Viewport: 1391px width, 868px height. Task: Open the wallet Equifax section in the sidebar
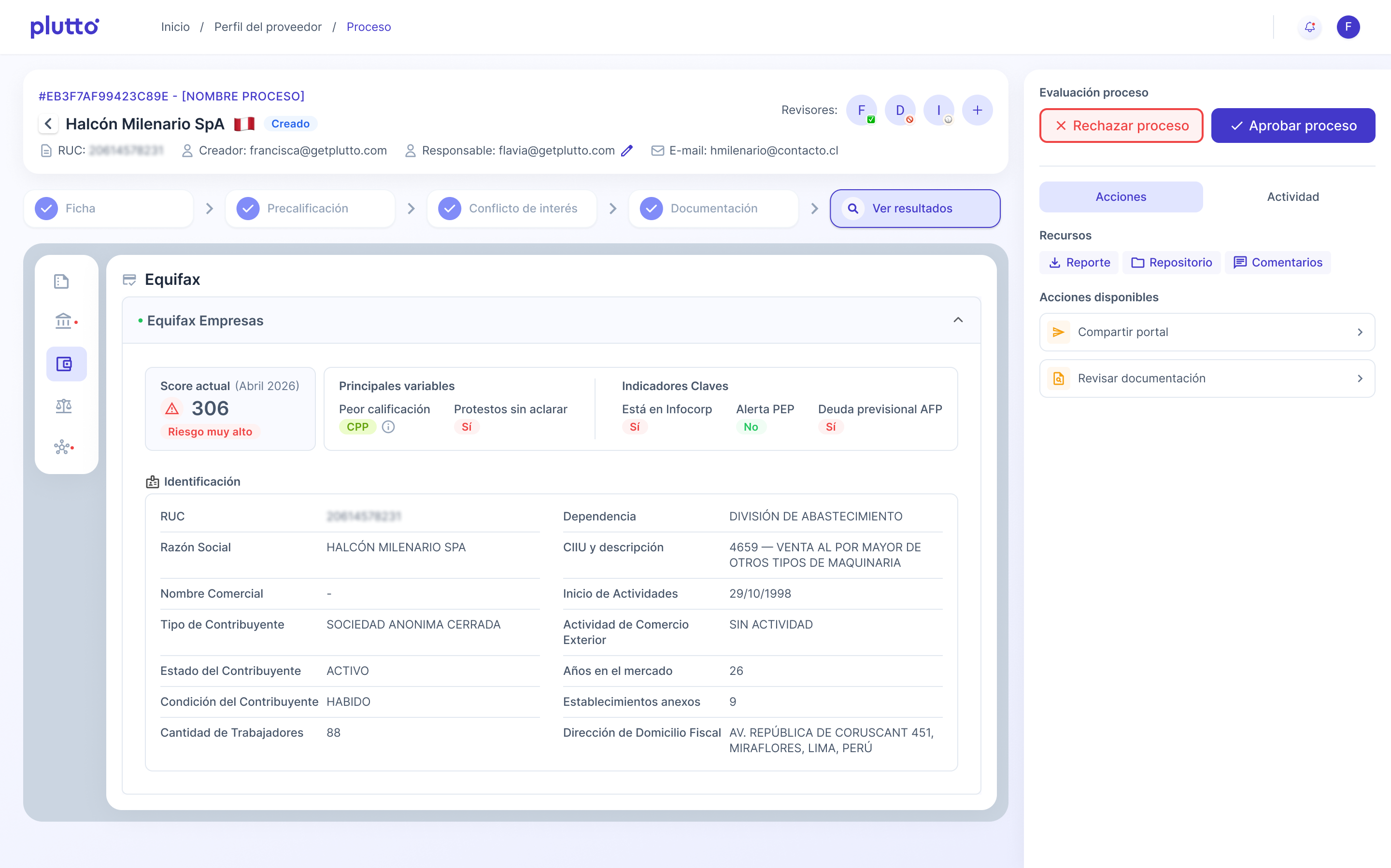pyautogui.click(x=66, y=364)
